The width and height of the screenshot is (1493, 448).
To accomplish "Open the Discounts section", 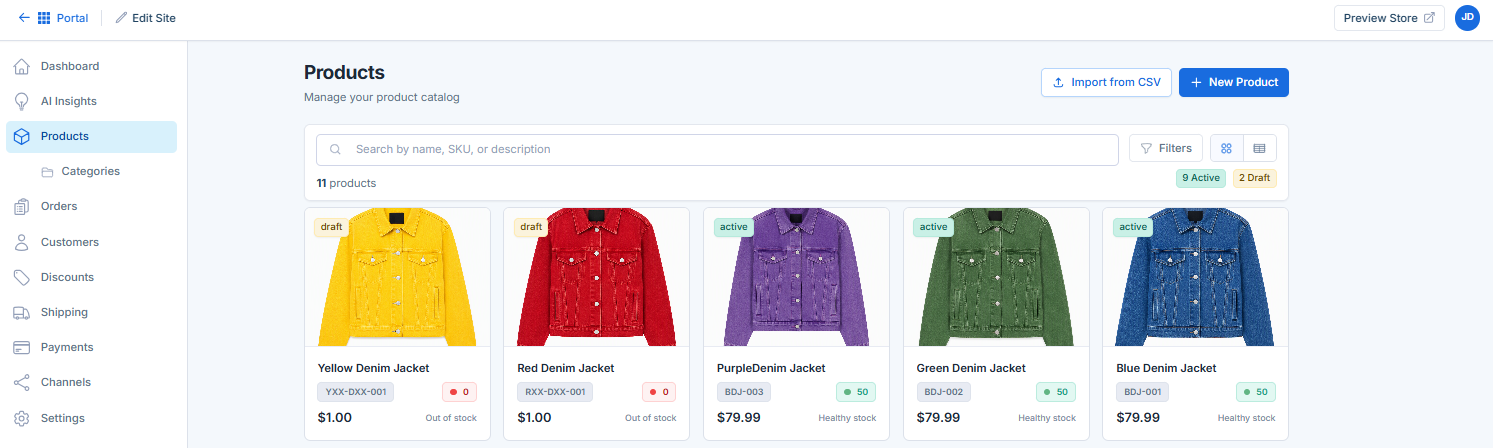I will coord(92,277).
